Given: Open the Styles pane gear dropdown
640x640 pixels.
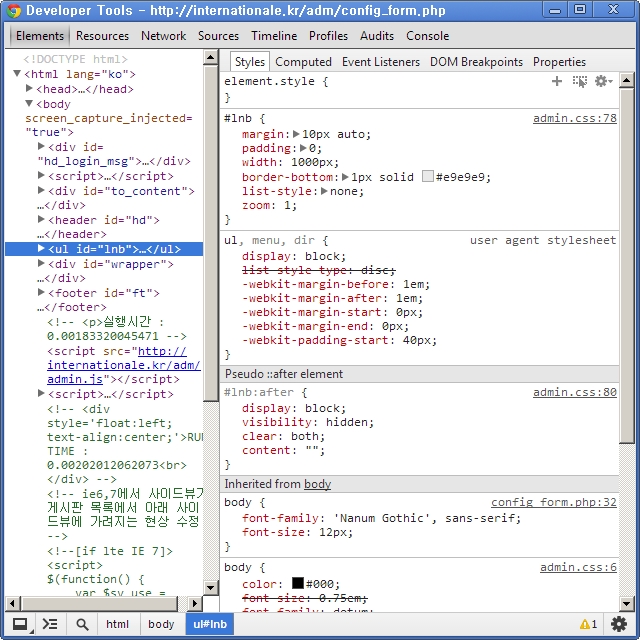Looking at the screenshot, I should click(602, 81).
